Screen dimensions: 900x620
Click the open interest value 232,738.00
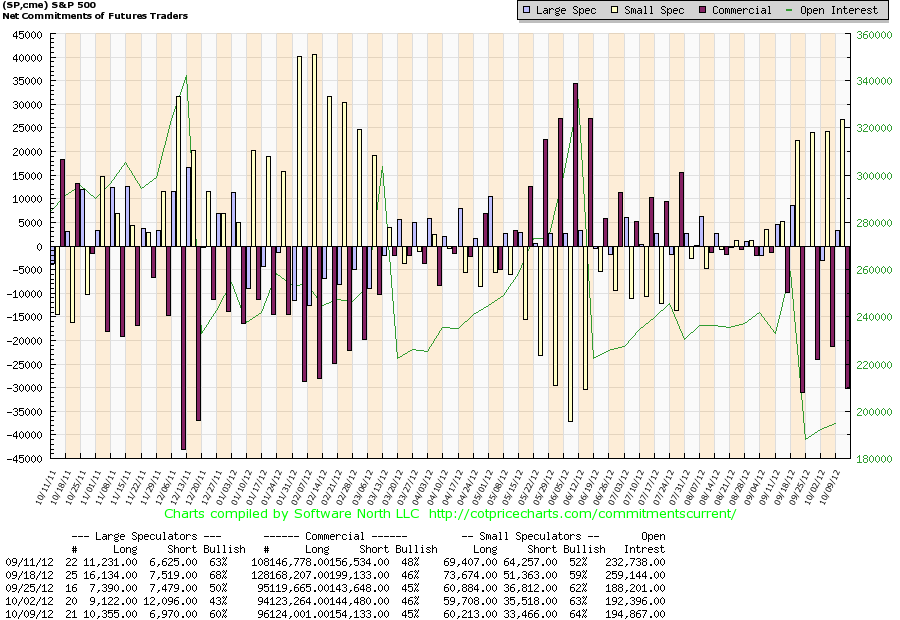635,563
